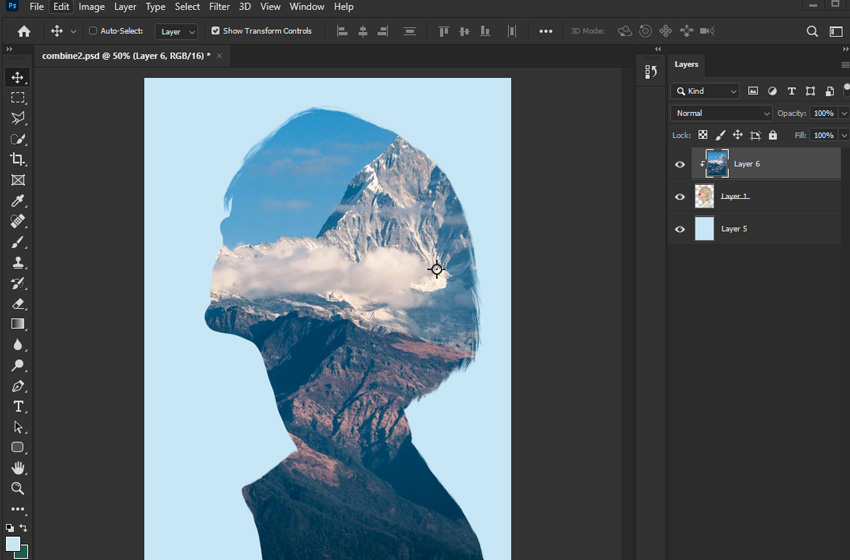Toggle filter for type layers

pos(791,91)
